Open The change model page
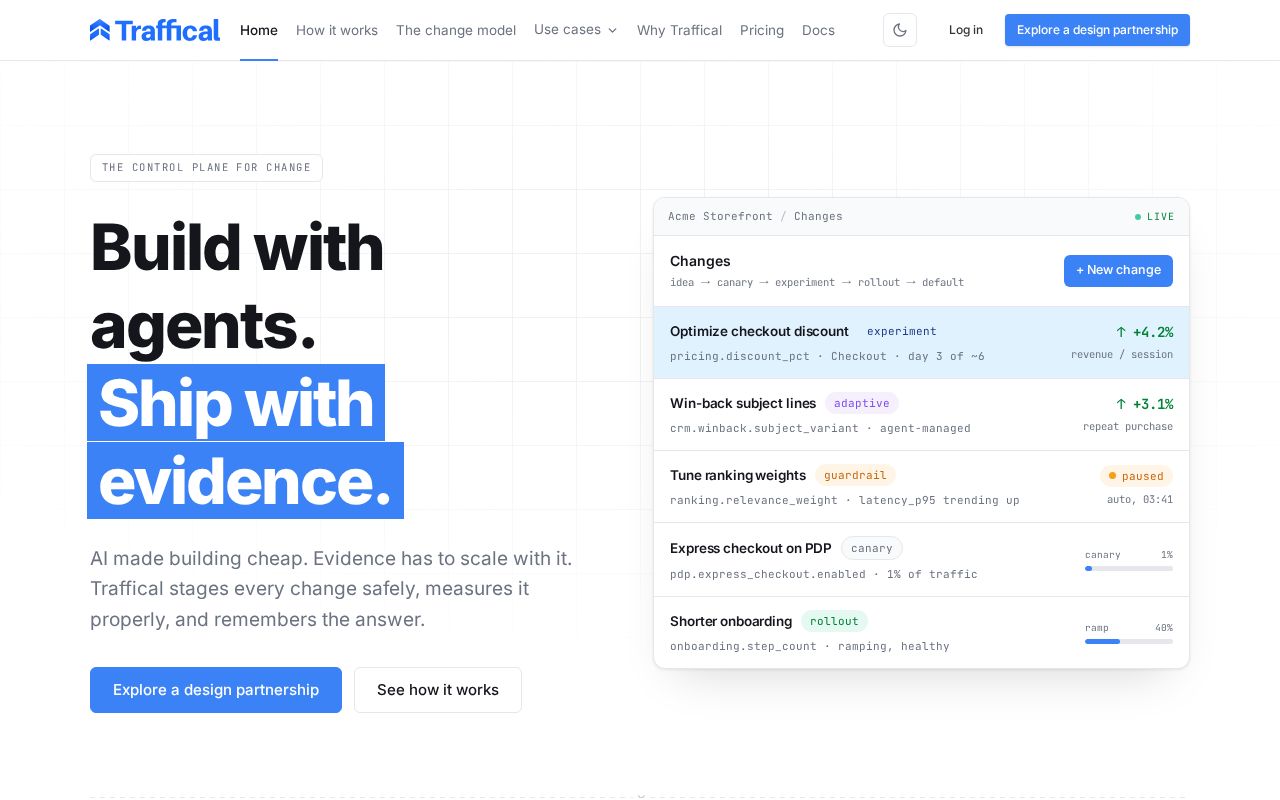 click(x=456, y=30)
